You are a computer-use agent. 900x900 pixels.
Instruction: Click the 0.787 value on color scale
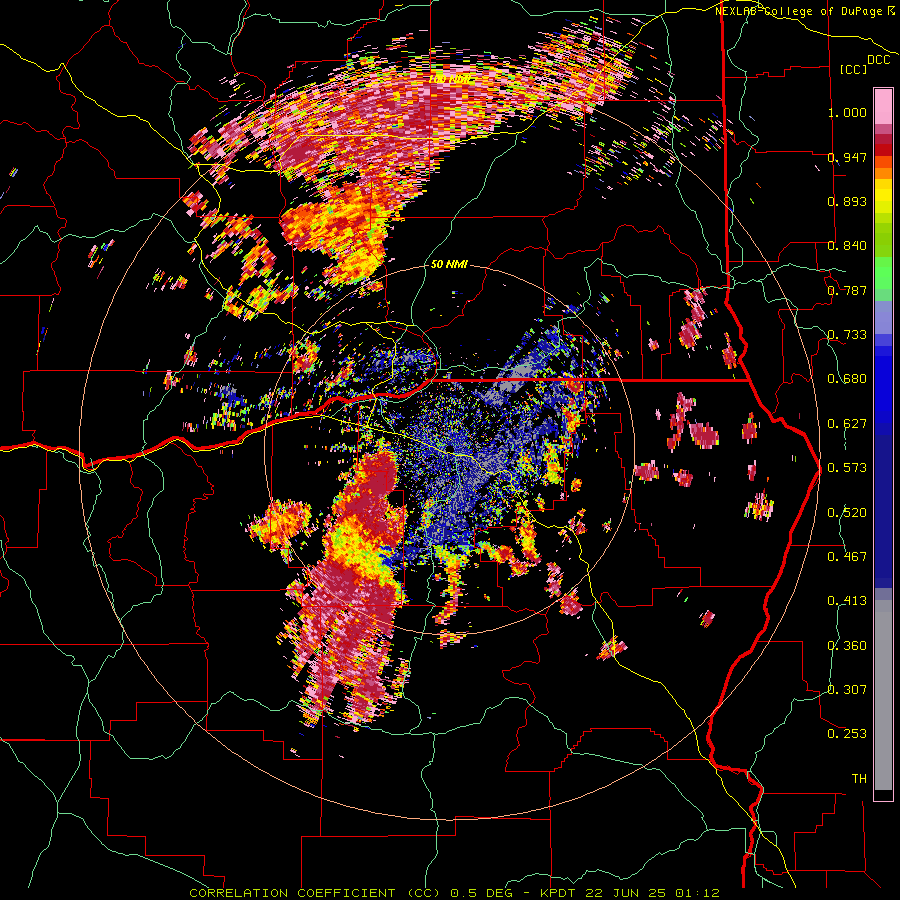click(847, 290)
